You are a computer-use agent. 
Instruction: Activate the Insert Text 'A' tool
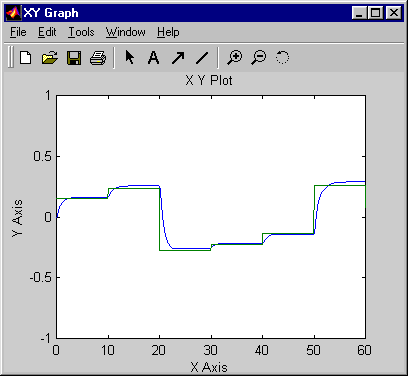tap(153, 58)
